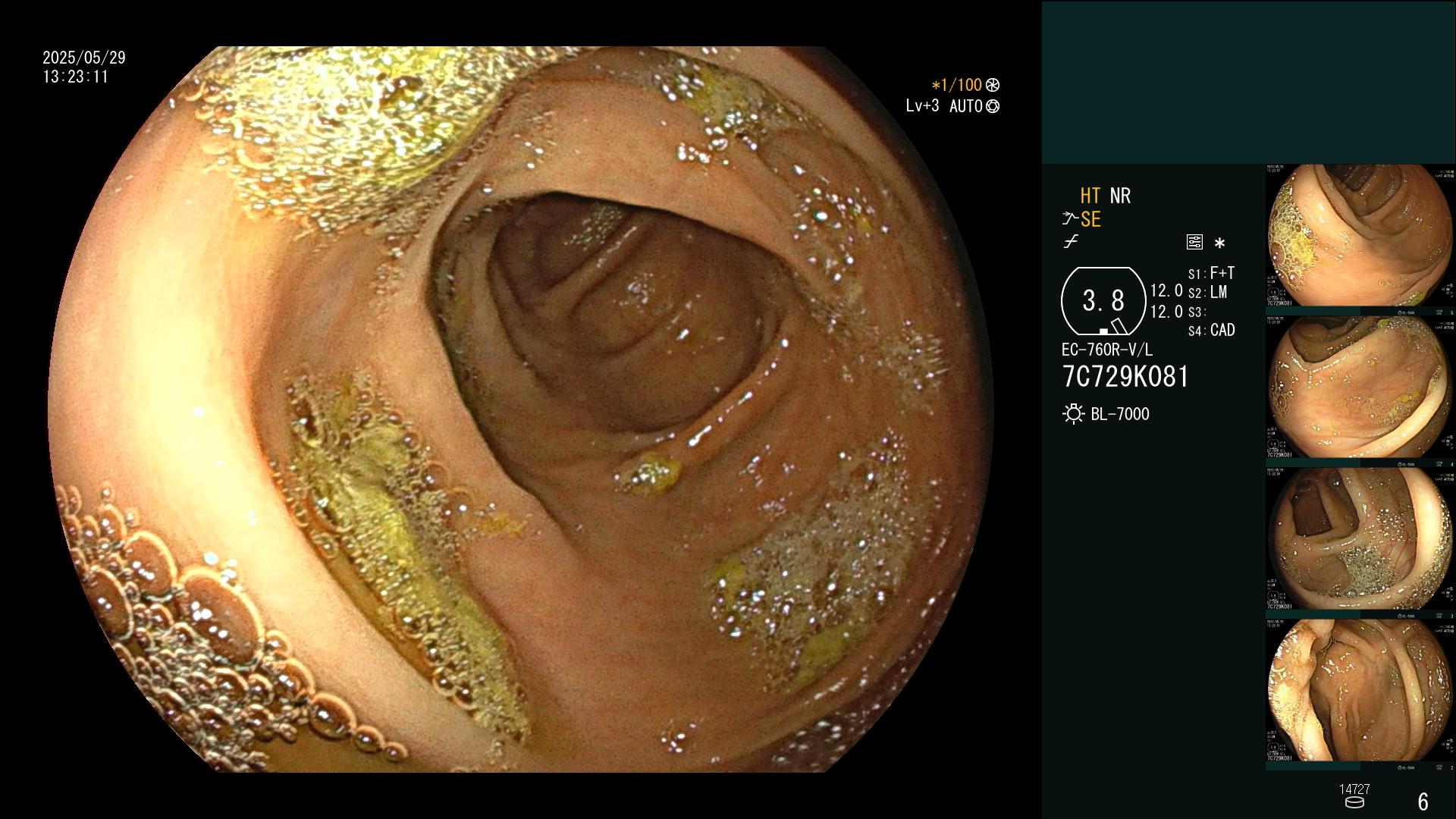Open the captured thumbnail numbered 2
The height and width of the screenshot is (819, 1456).
(x=1360, y=693)
